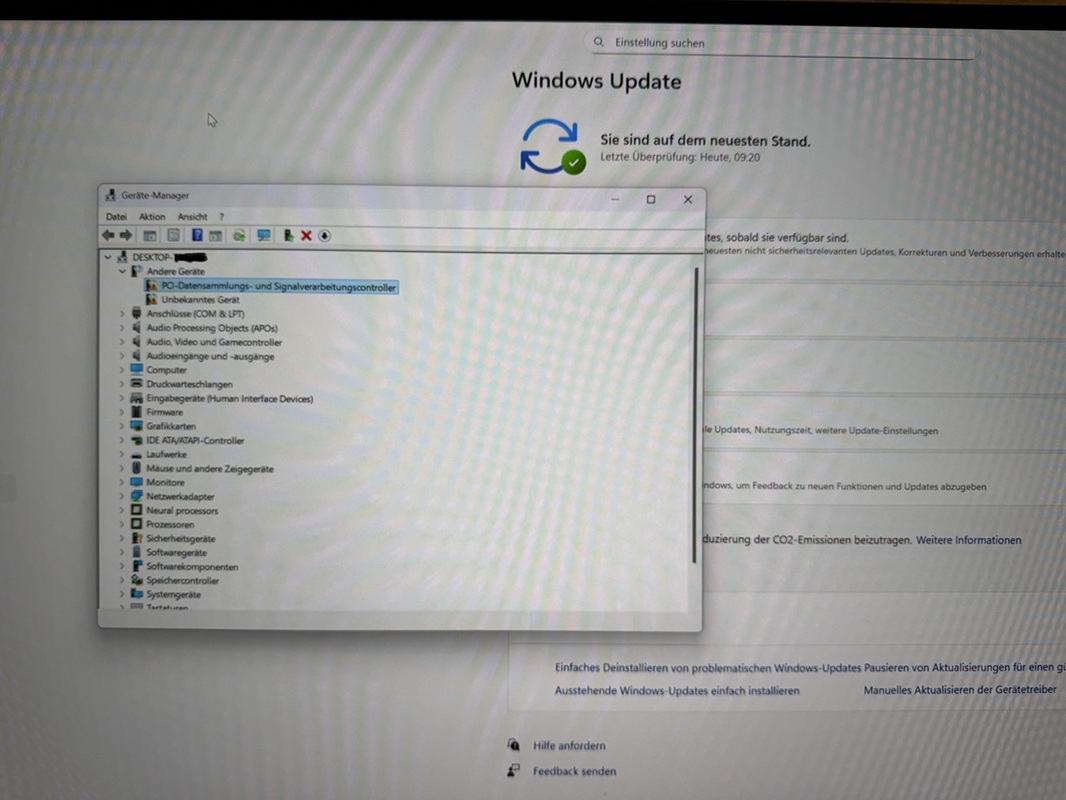Click the Druckwarteschlangen printer icon
Image resolution: width=1066 pixels, height=800 pixels.
pos(137,383)
